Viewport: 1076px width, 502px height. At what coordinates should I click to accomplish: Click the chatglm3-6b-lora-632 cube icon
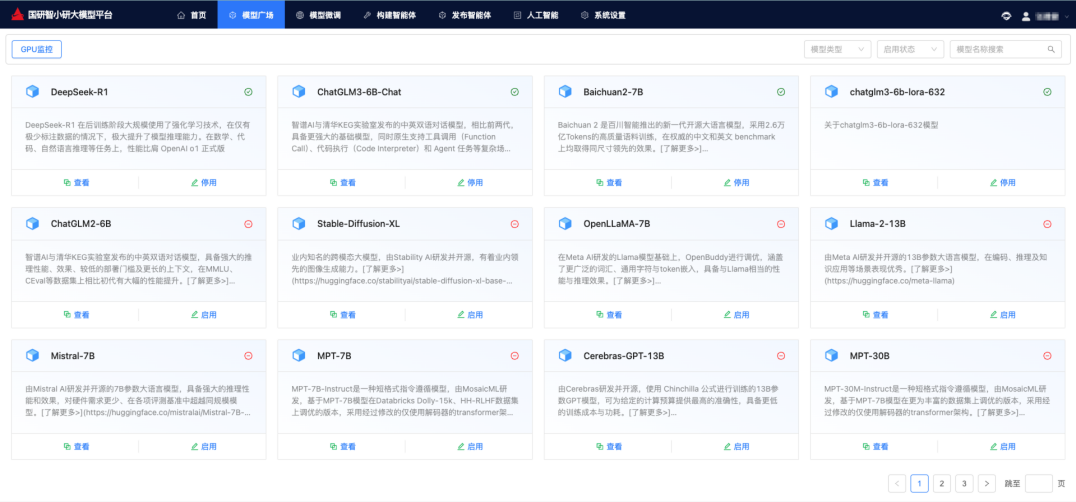pyautogui.click(x=831, y=92)
